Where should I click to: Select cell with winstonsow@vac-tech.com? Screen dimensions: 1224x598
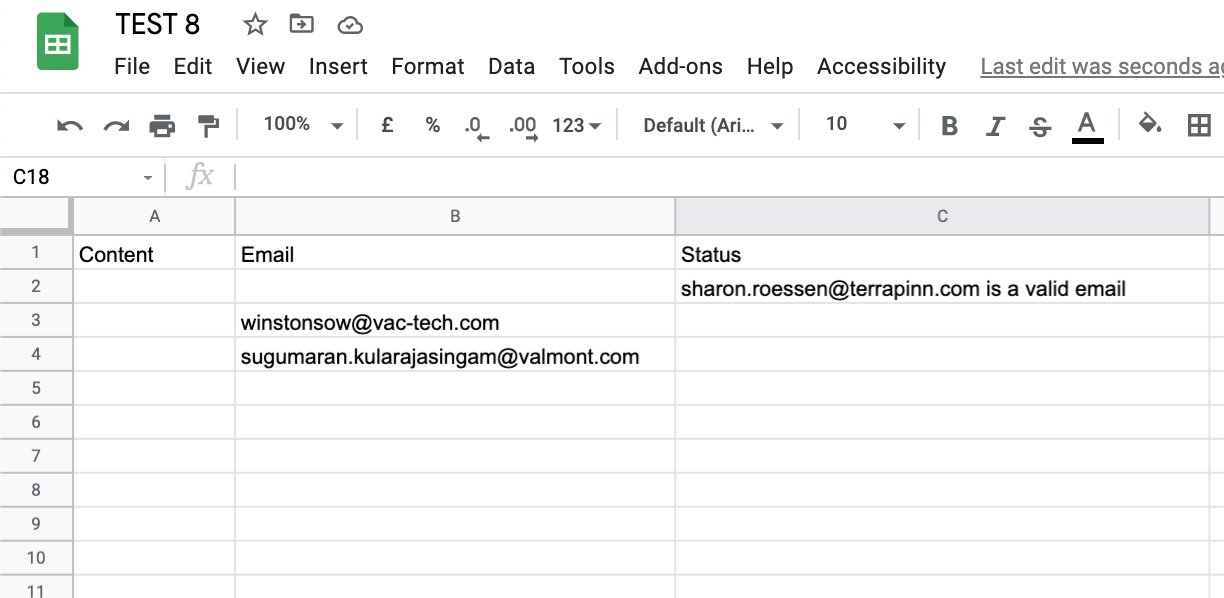click(455, 321)
